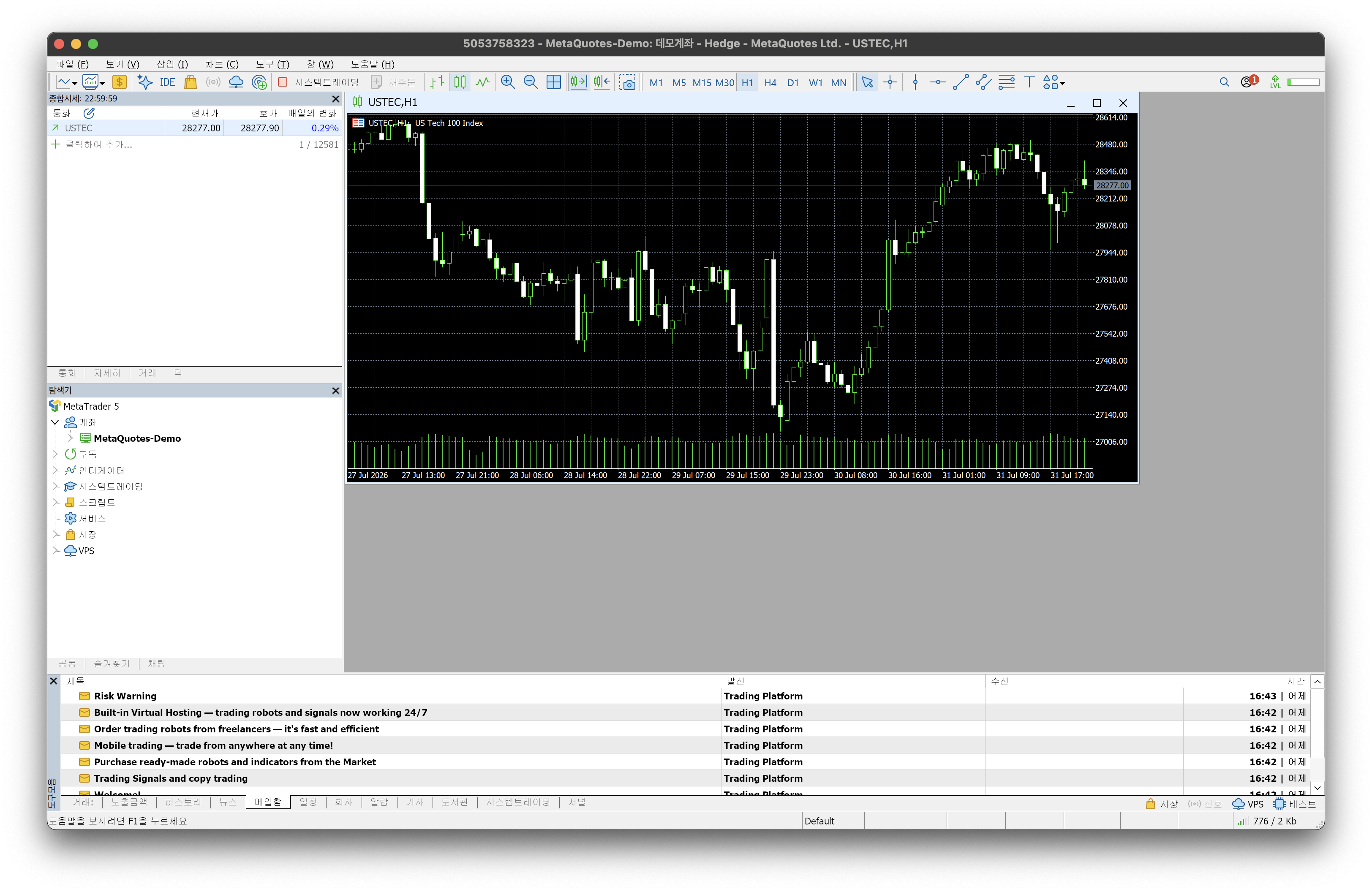Close the 탐색기 navigator panel
1372x892 pixels.
(335, 391)
